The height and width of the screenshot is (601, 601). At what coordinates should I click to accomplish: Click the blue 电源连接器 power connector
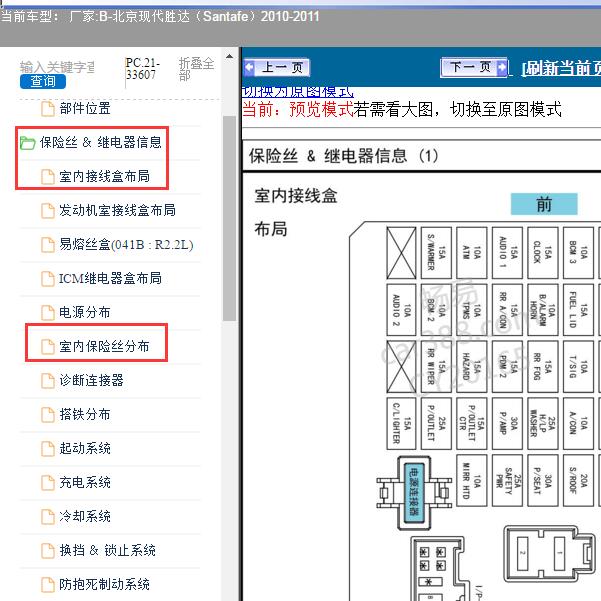click(414, 493)
